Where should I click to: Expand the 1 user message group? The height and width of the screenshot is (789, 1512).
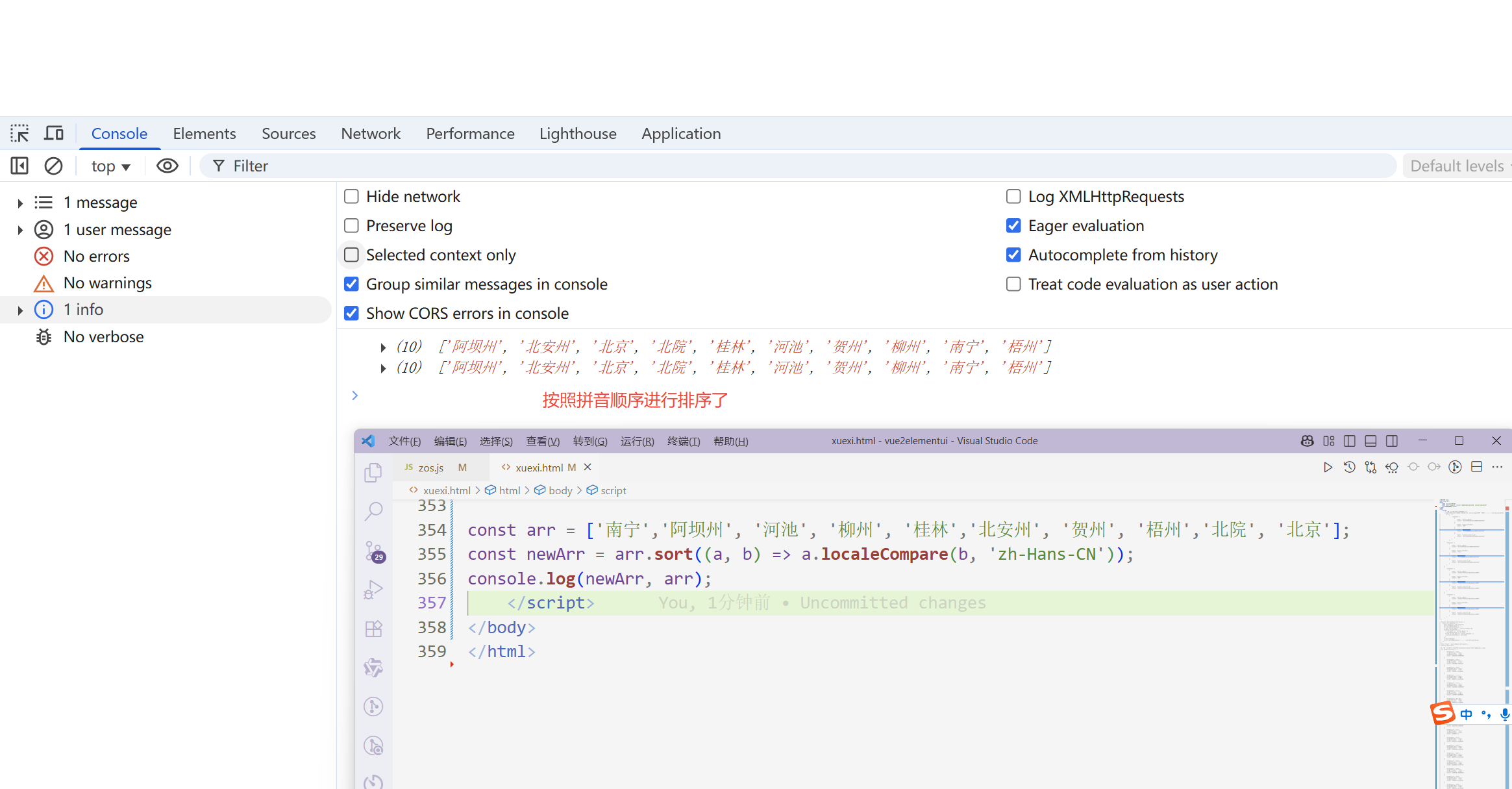coord(20,230)
